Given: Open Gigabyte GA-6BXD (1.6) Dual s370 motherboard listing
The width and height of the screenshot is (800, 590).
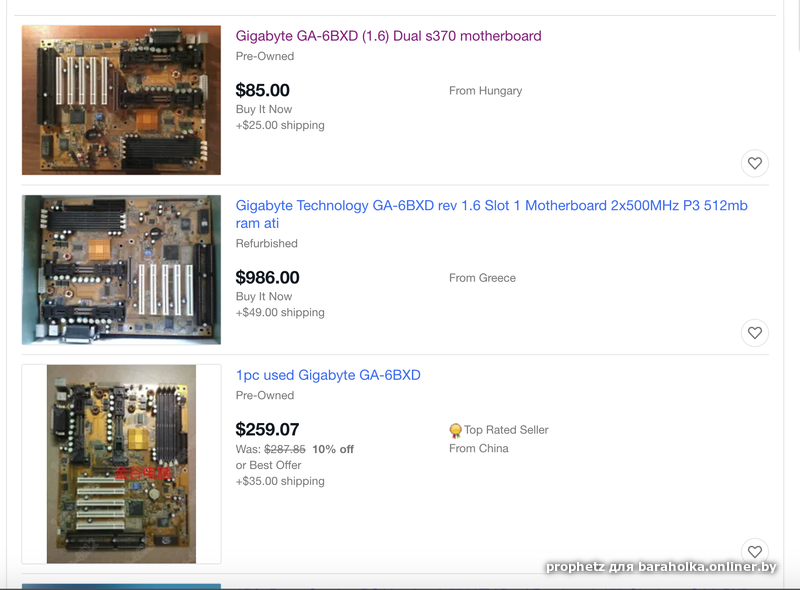Looking at the screenshot, I should coord(388,36).
